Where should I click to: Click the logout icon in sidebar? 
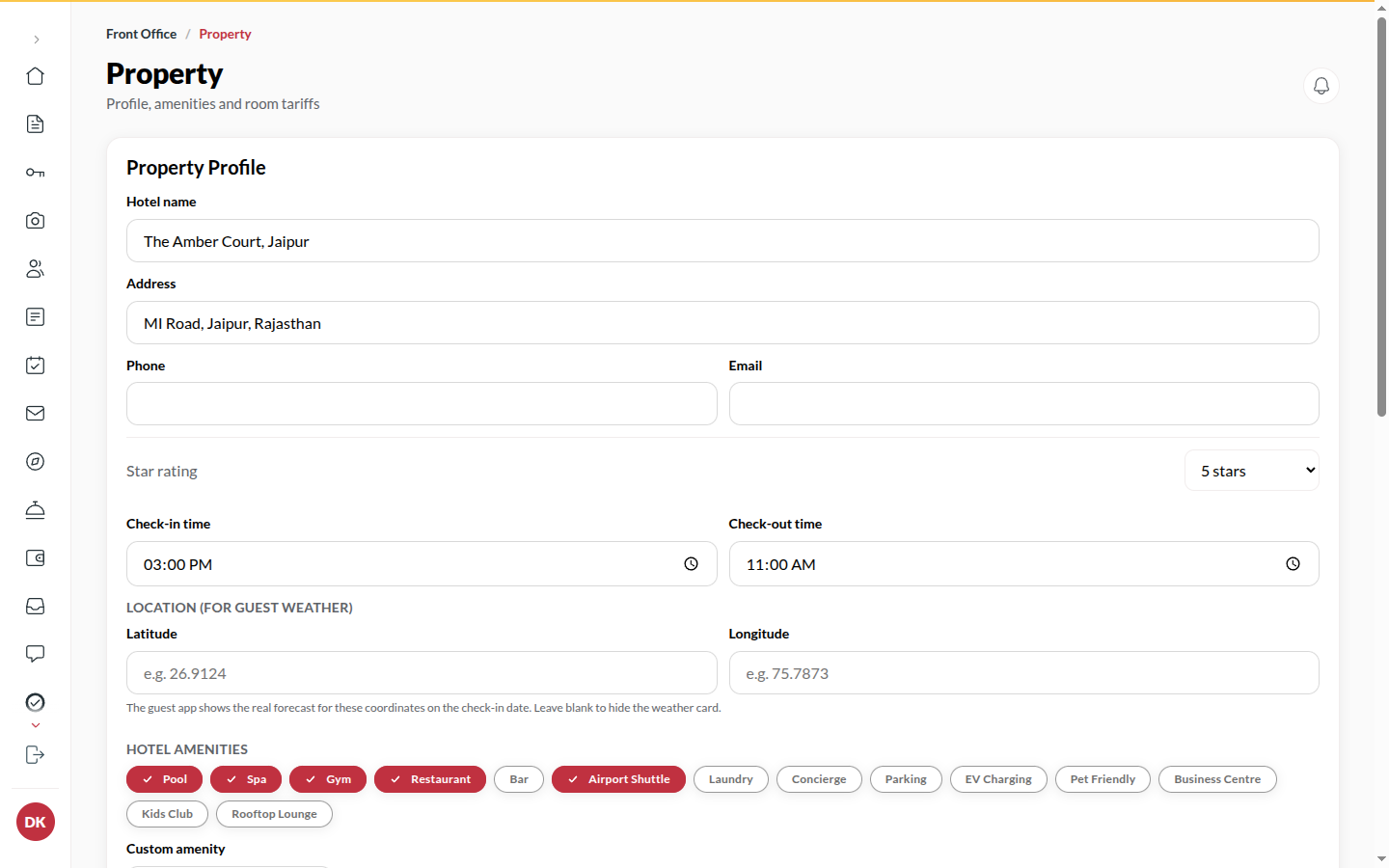coord(36,755)
